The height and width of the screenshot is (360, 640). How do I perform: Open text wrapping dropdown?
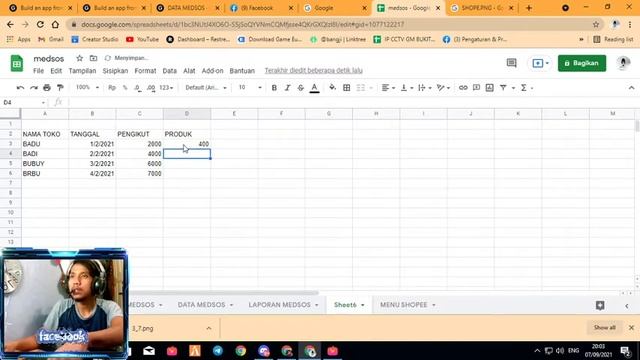[424, 88]
